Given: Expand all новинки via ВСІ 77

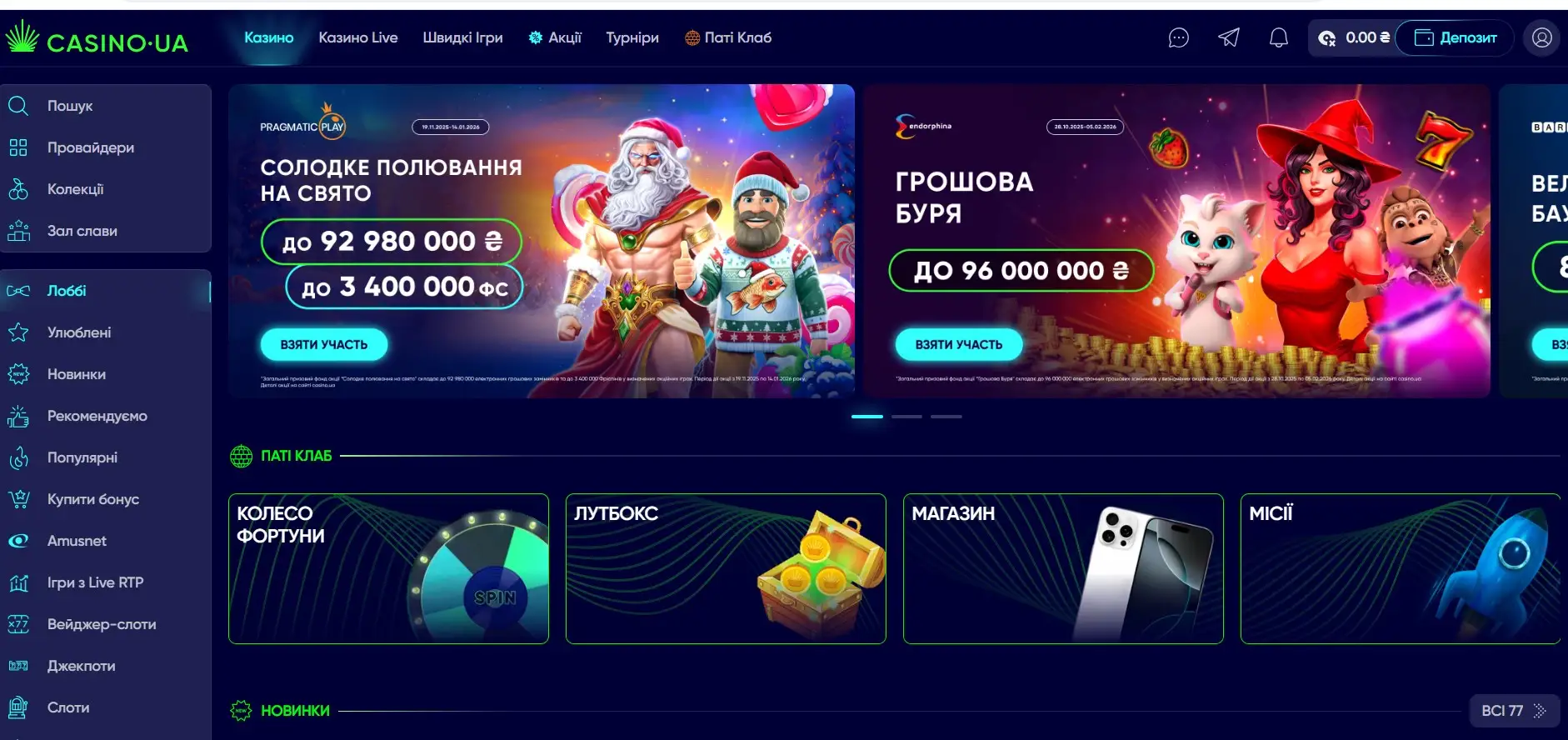Looking at the screenshot, I should (1514, 711).
